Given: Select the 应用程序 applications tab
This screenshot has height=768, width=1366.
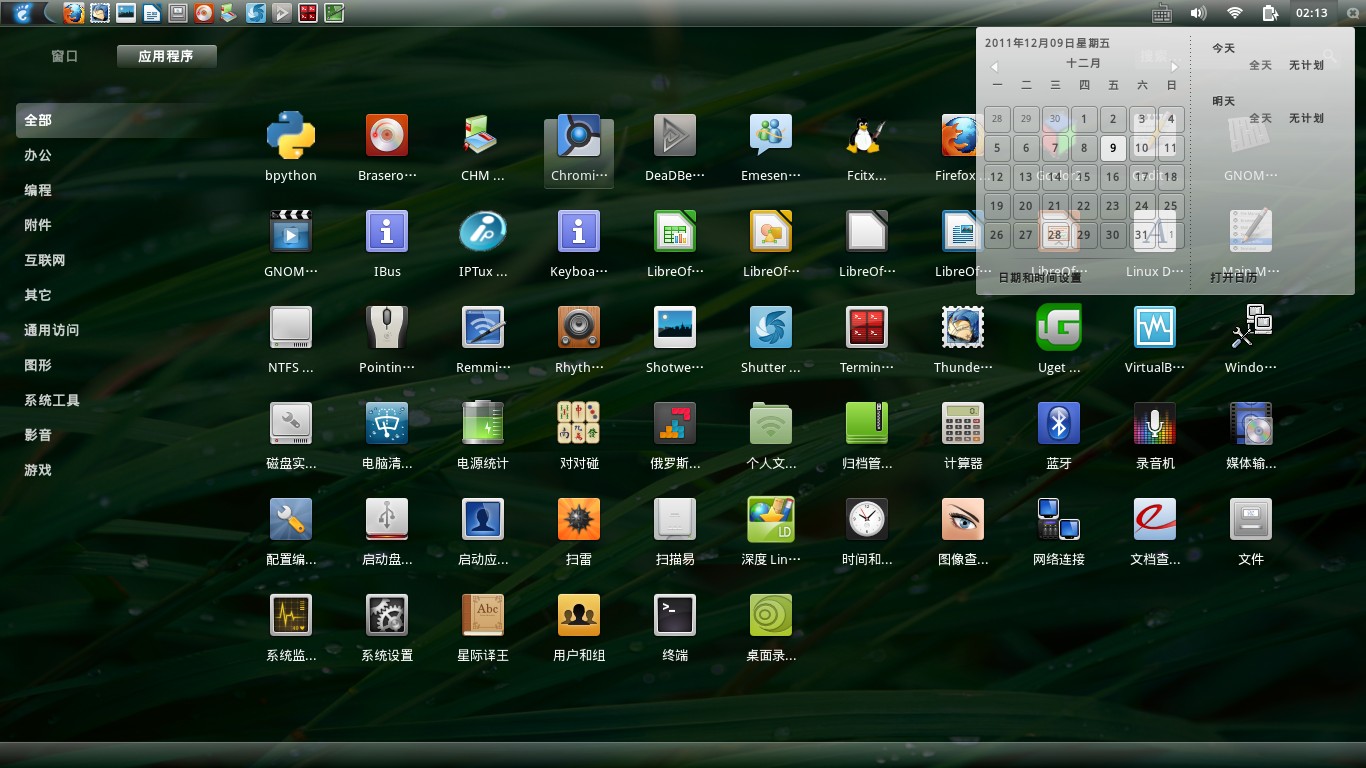Looking at the screenshot, I should point(166,56).
